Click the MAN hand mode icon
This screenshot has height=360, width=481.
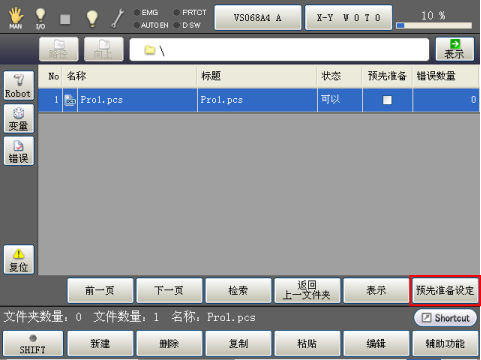[x=15, y=18]
